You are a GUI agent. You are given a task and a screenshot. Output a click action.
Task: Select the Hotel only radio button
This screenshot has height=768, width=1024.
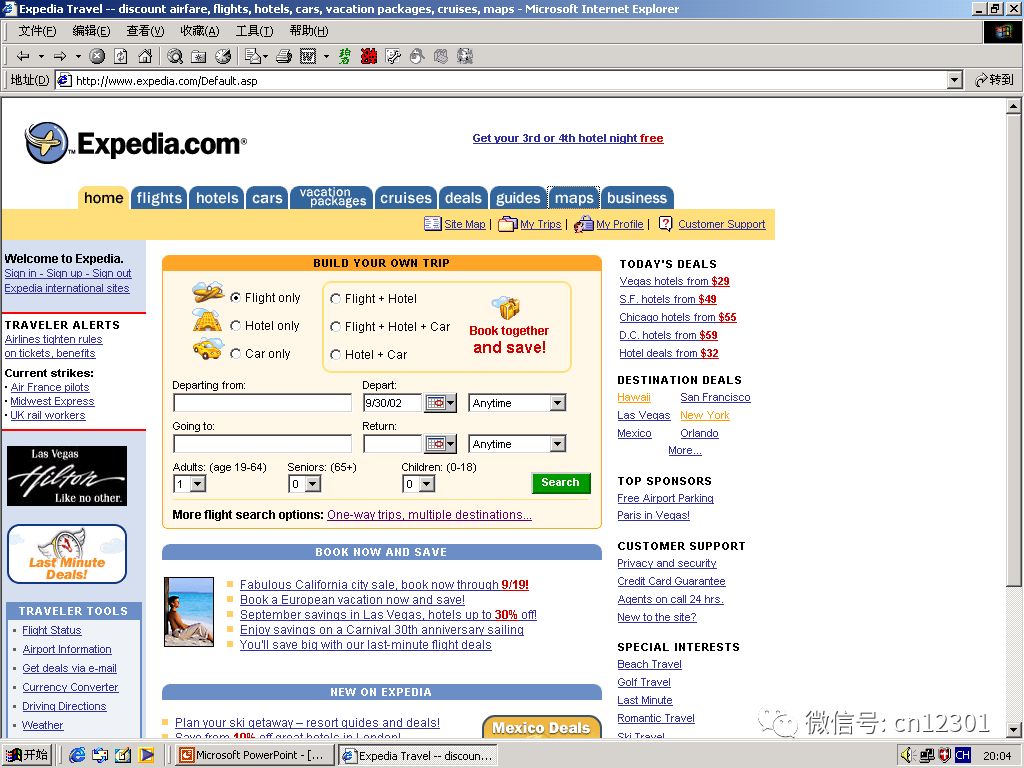[236, 325]
